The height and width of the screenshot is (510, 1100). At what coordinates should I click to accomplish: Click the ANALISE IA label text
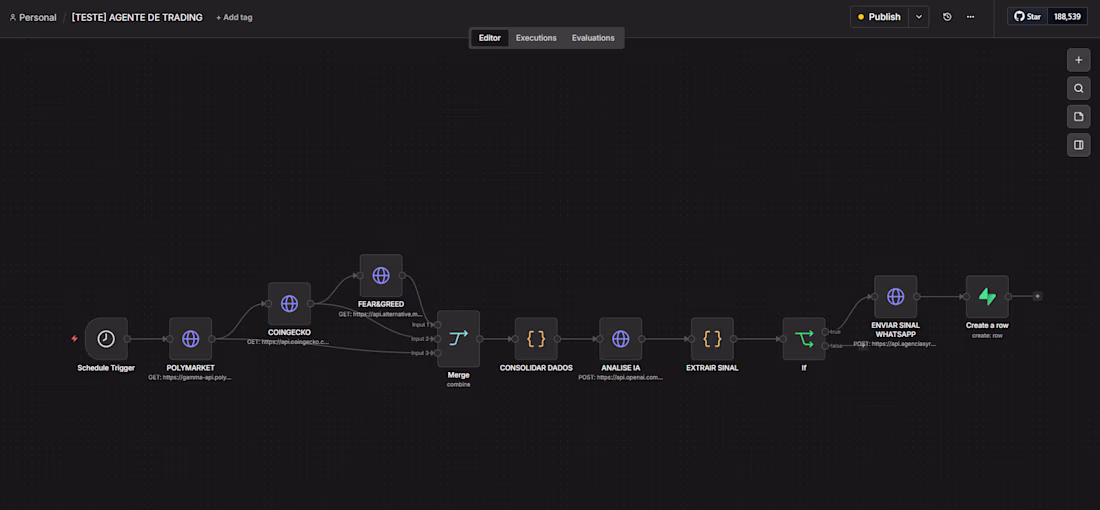(620, 368)
